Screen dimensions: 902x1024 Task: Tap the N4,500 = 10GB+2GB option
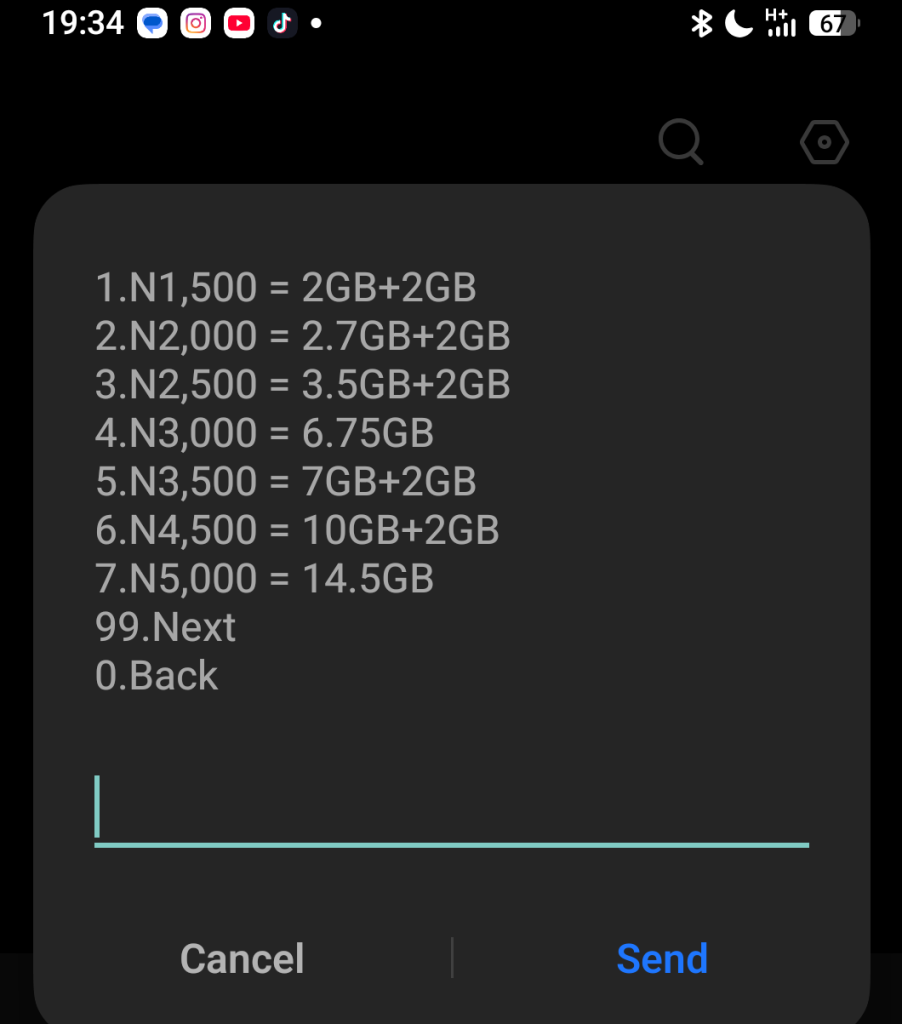pyautogui.click(x=297, y=530)
